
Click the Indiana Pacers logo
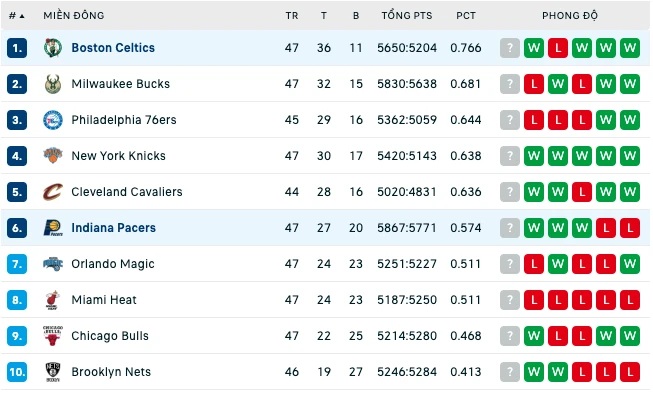pyautogui.click(x=53, y=228)
